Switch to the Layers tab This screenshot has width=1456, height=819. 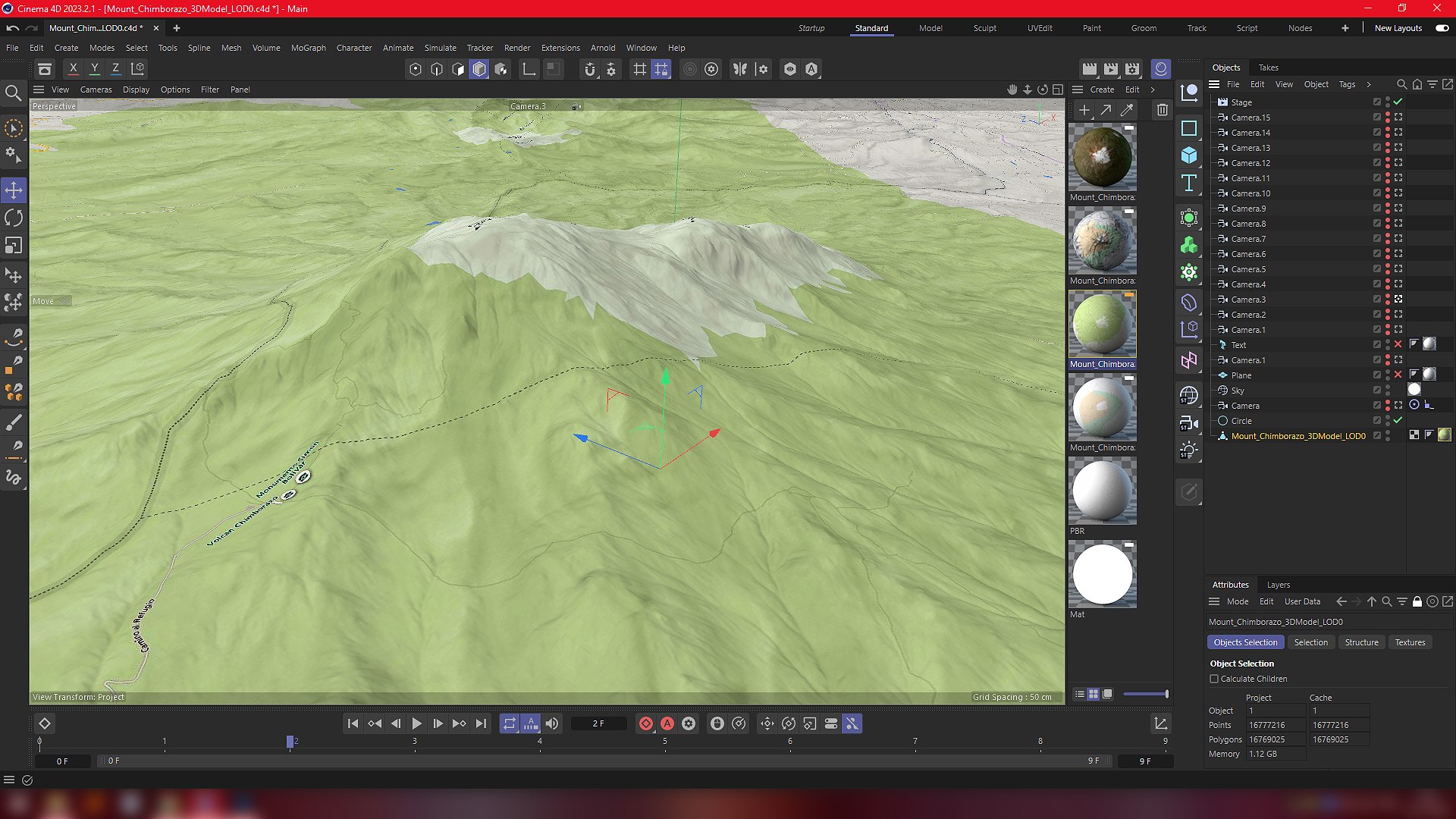pos(1279,585)
